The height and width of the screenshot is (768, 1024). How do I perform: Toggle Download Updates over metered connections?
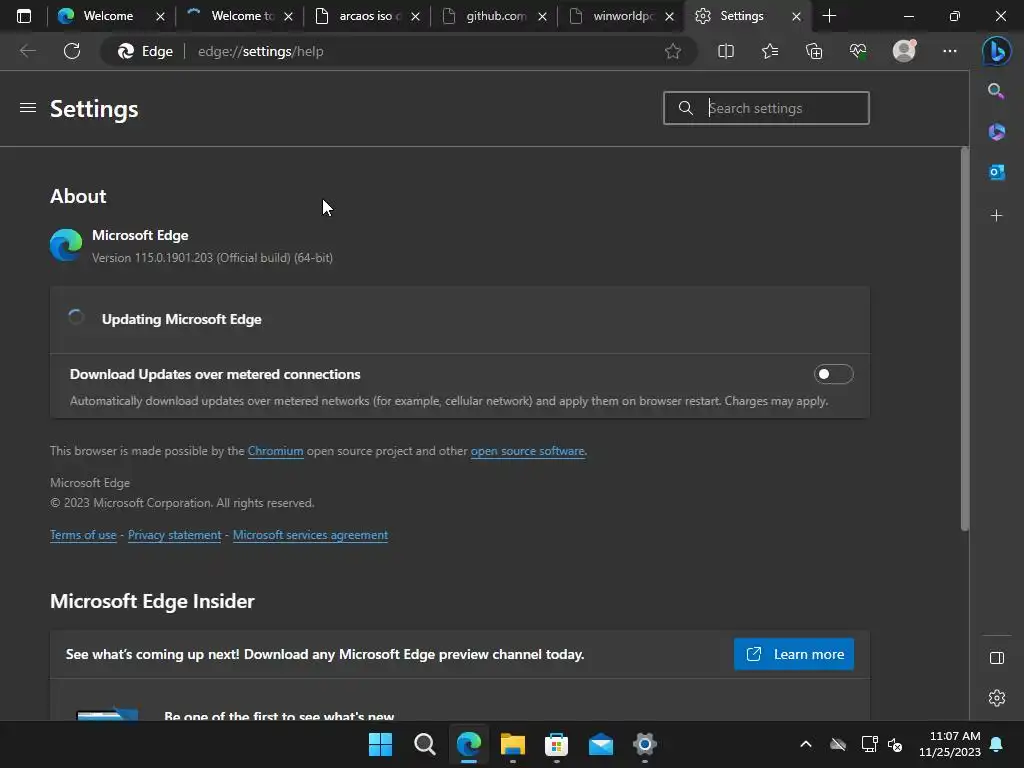click(x=833, y=374)
